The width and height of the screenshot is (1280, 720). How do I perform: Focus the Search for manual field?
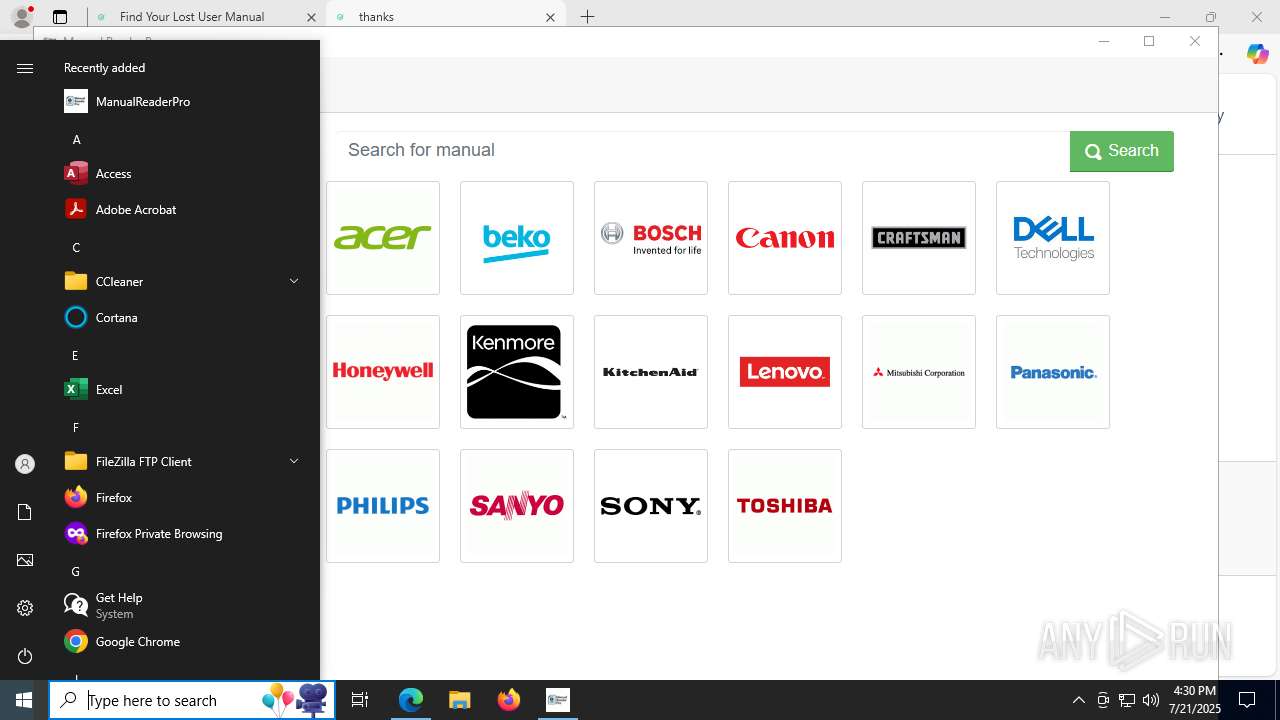[x=702, y=150]
